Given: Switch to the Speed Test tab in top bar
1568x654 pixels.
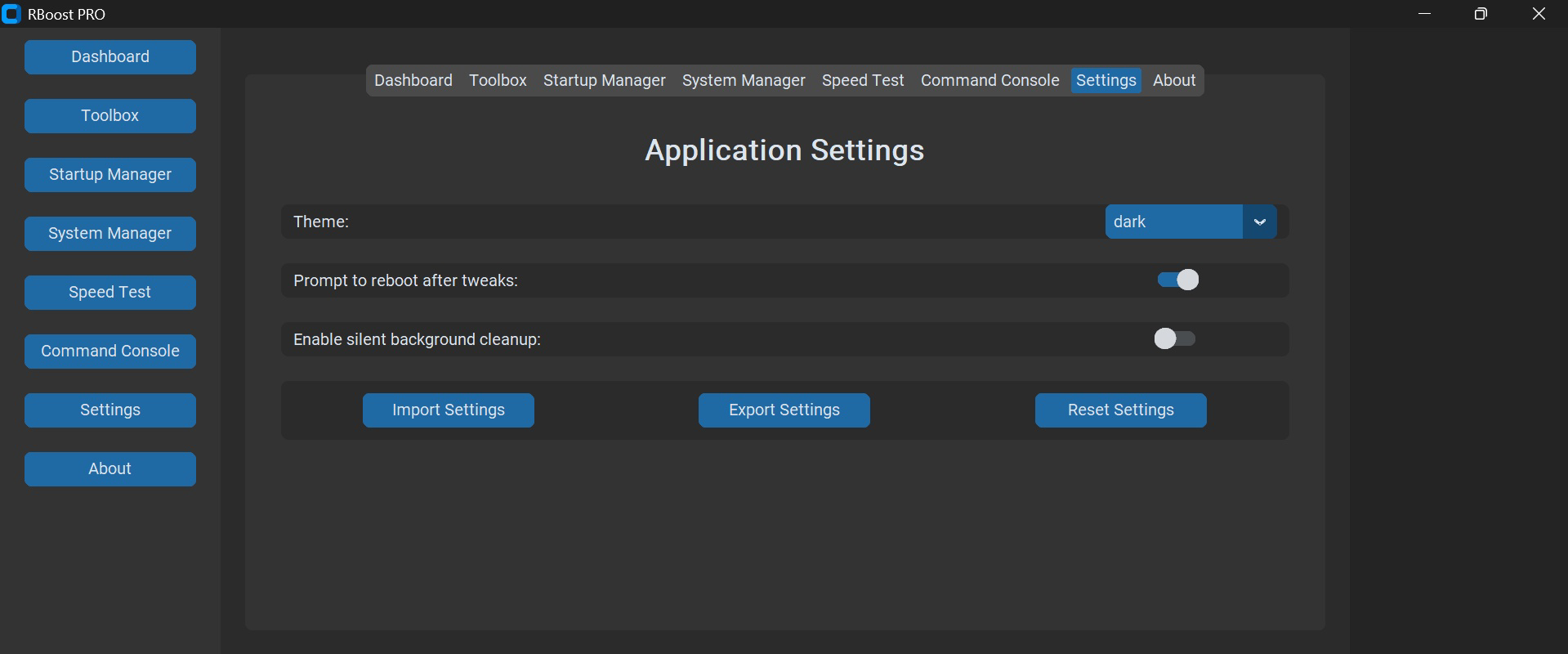Looking at the screenshot, I should (863, 80).
